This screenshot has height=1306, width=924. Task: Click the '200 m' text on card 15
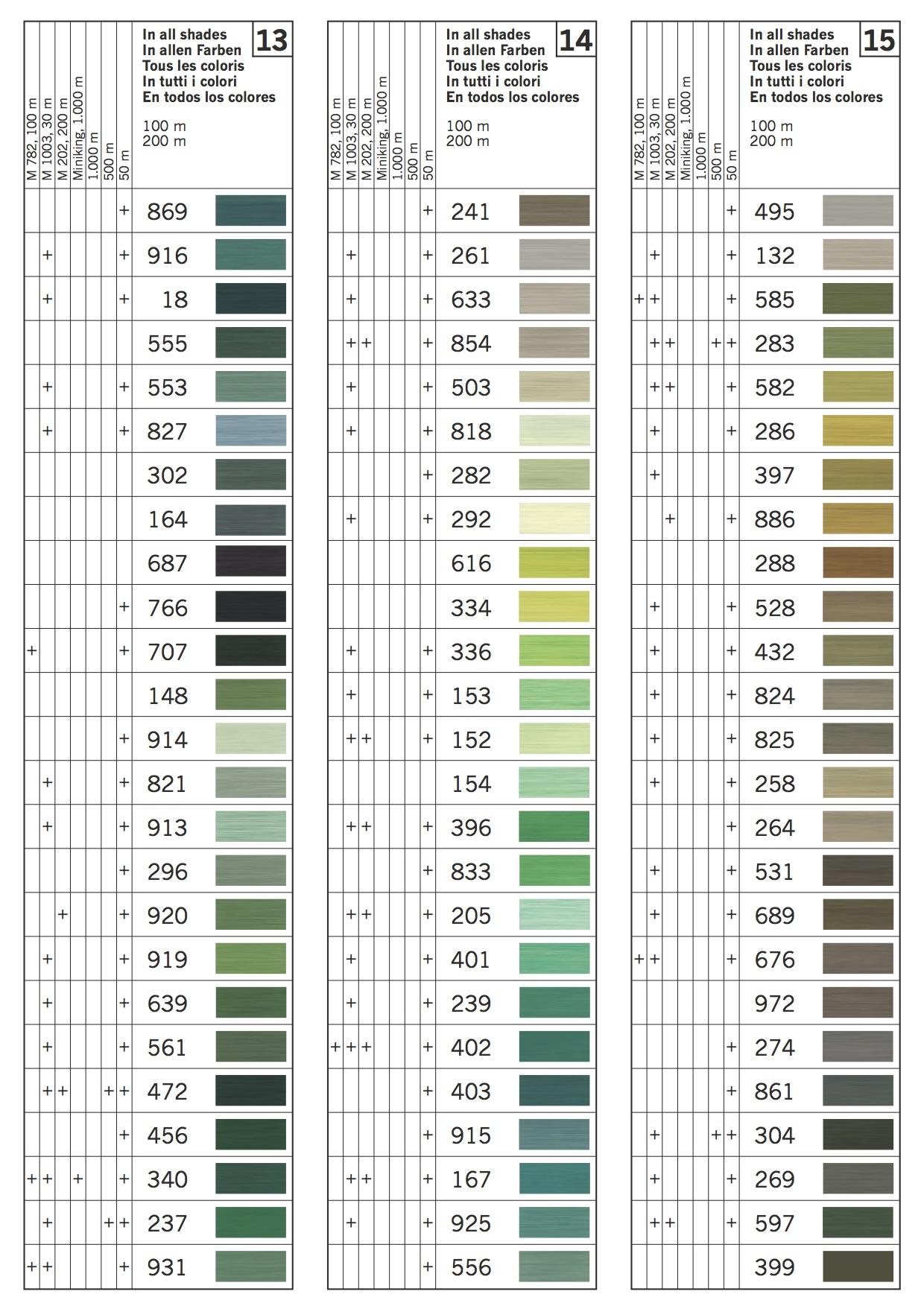coord(771,141)
